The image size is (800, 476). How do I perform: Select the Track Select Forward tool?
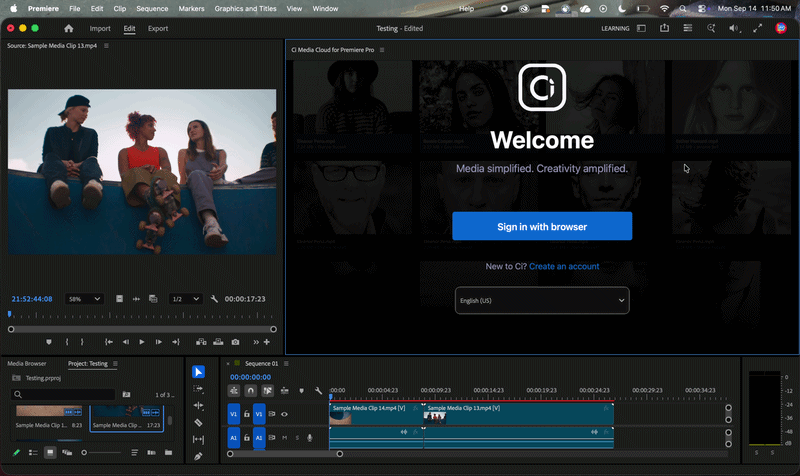pyautogui.click(x=198, y=389)
